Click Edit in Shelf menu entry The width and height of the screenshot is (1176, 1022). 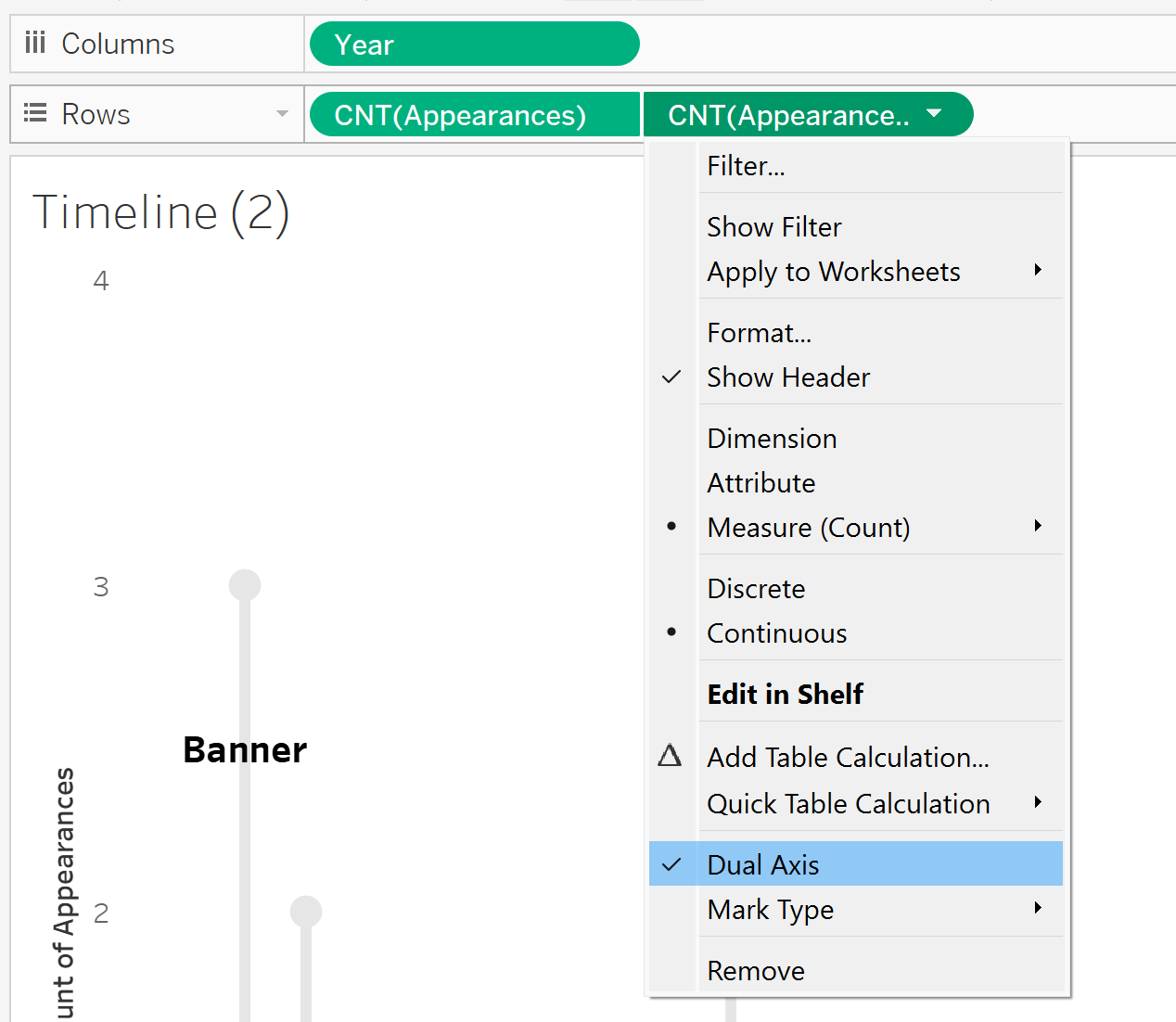pyautogui.click(x=785, y=694)
